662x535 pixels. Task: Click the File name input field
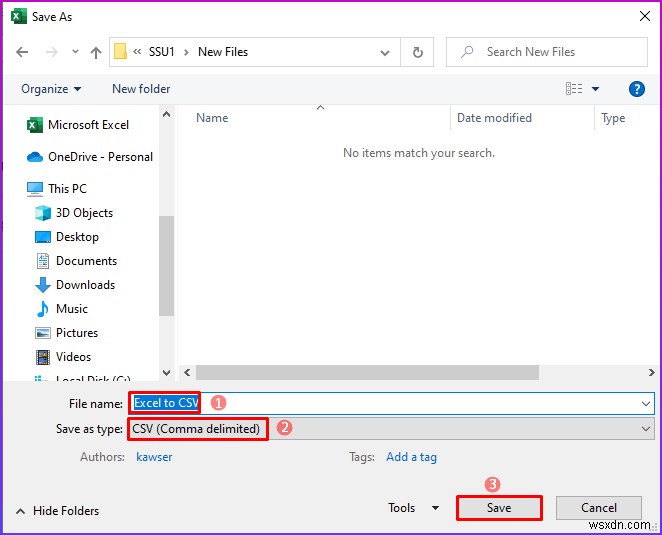pos(391,403)
